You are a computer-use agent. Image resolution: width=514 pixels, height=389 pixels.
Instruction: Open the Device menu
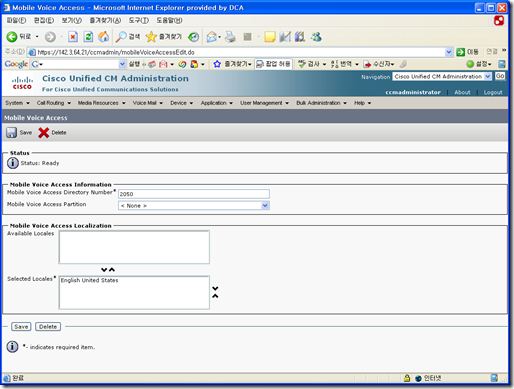point(182,103)
